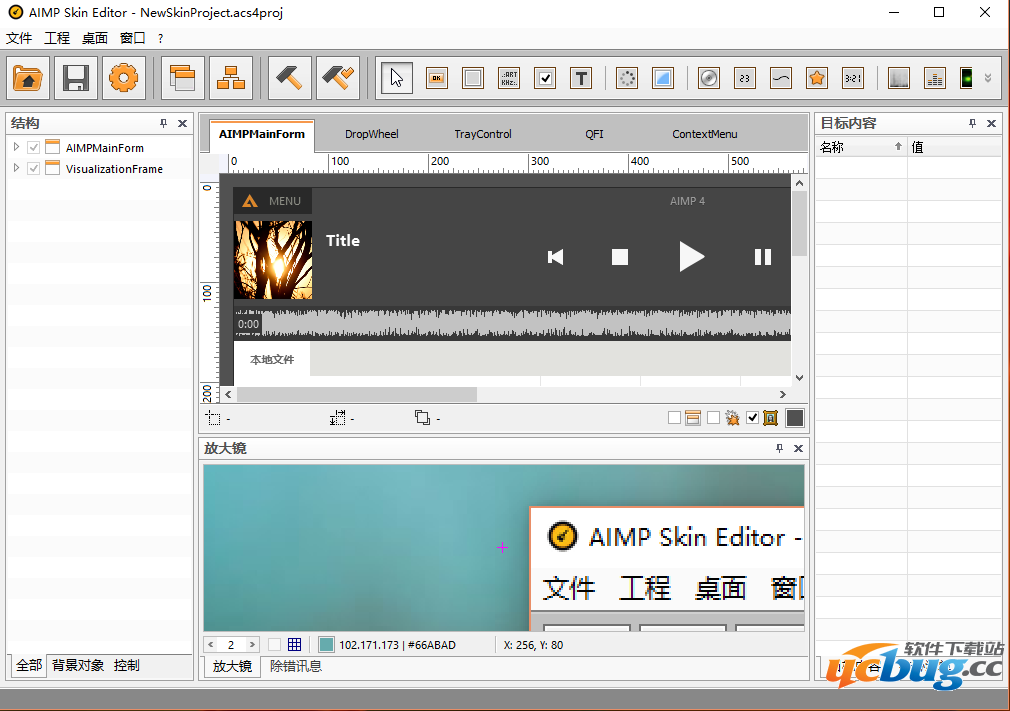Save the project with the floppy disk icon
Image resolution: width=1010 pixels, height=711 pixels.
(75, 78)
